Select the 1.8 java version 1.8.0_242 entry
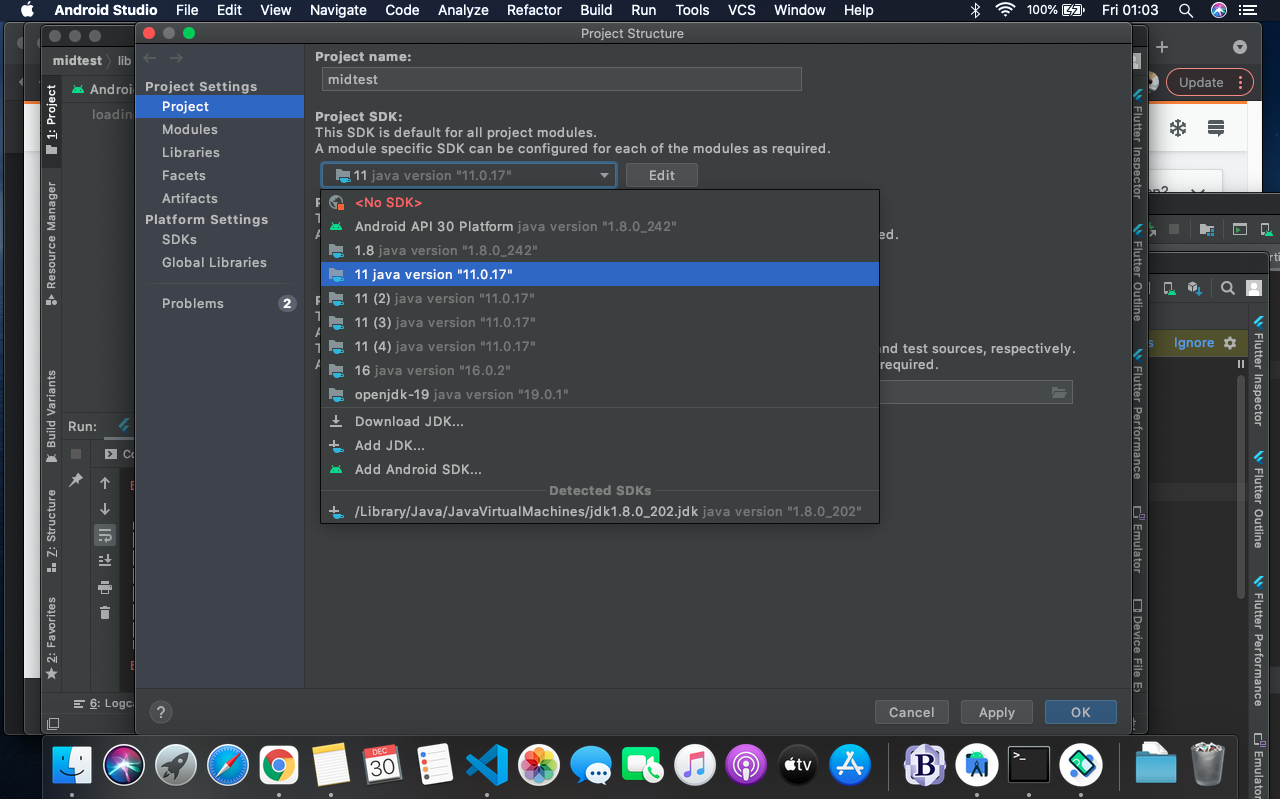This screenshot has width=1280, height=799. [x=599, y=250]
